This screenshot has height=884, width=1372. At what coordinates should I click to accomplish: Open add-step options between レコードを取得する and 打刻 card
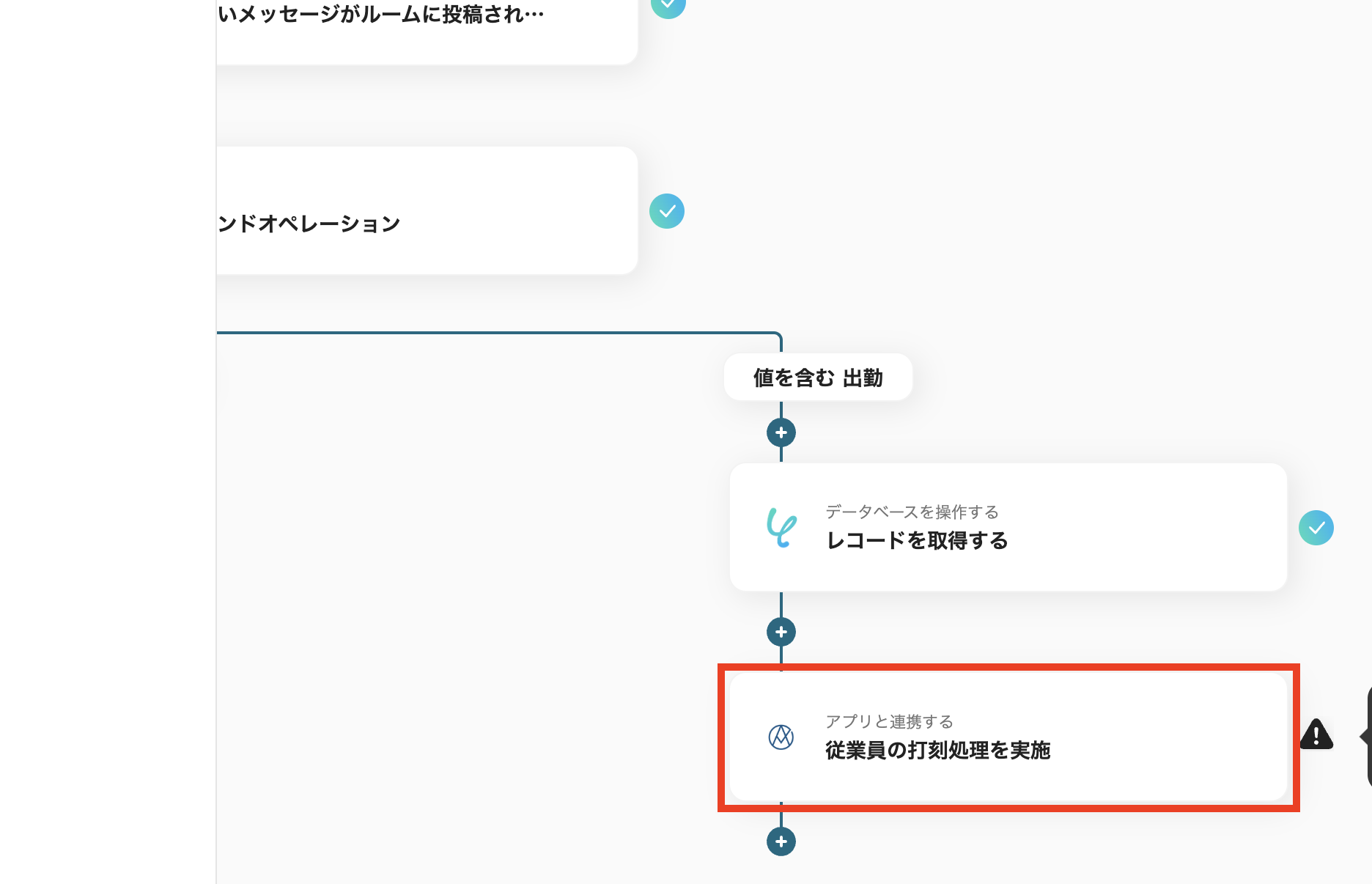tap(781, 631)
